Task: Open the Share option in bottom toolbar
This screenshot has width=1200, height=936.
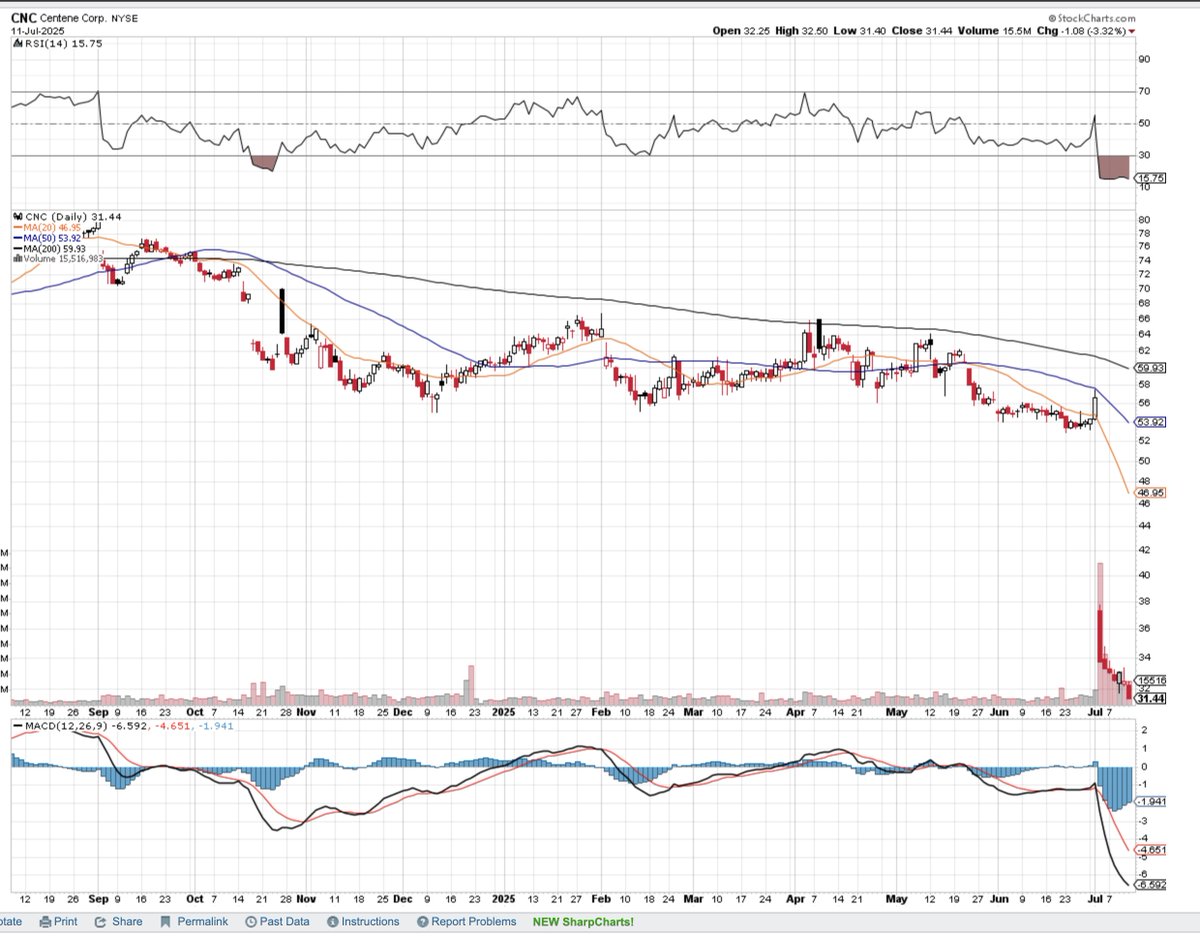Action: 119,921
